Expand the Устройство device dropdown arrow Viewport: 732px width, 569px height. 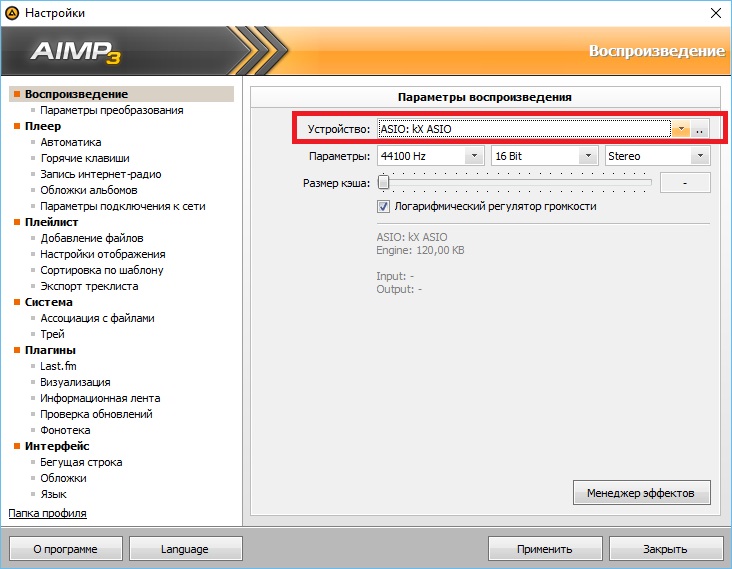coord(681,129)
